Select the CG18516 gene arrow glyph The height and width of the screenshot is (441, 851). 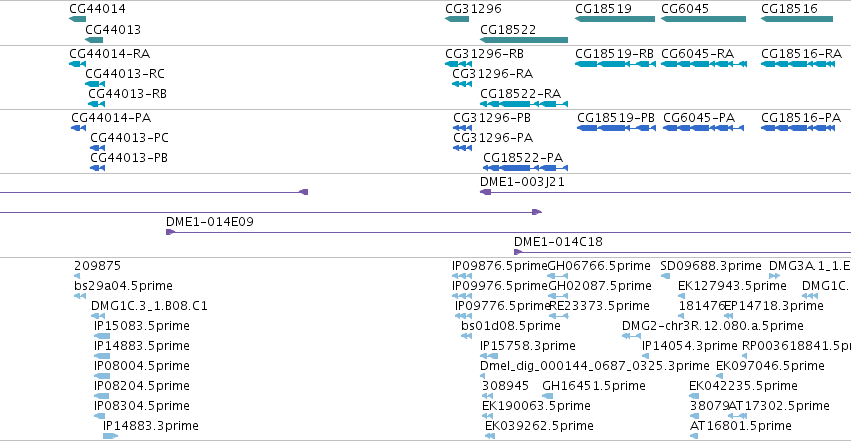click(x=797, y=19)
